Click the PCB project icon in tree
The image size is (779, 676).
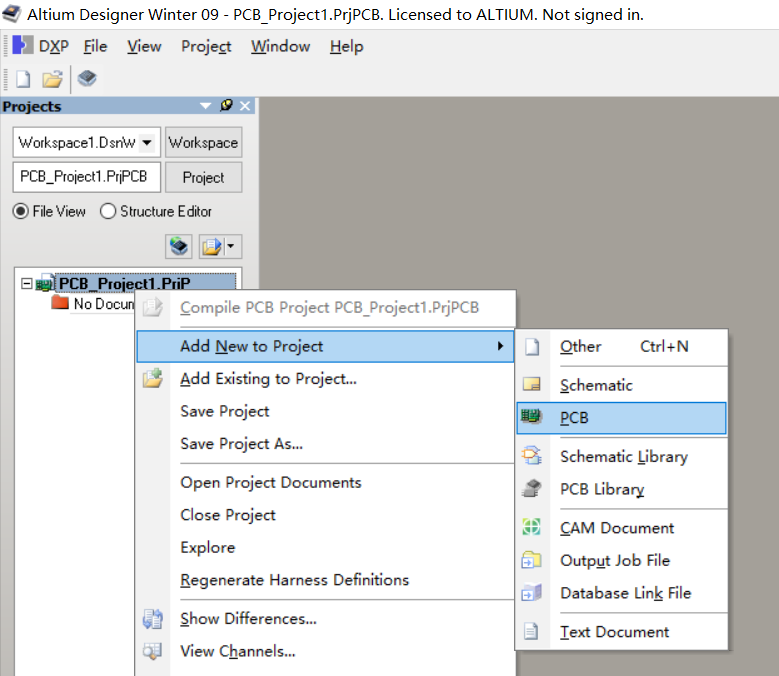click(45, 283)
